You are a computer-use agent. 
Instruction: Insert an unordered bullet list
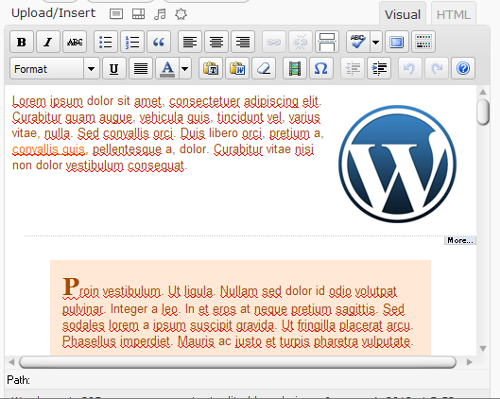coord(106,42)
